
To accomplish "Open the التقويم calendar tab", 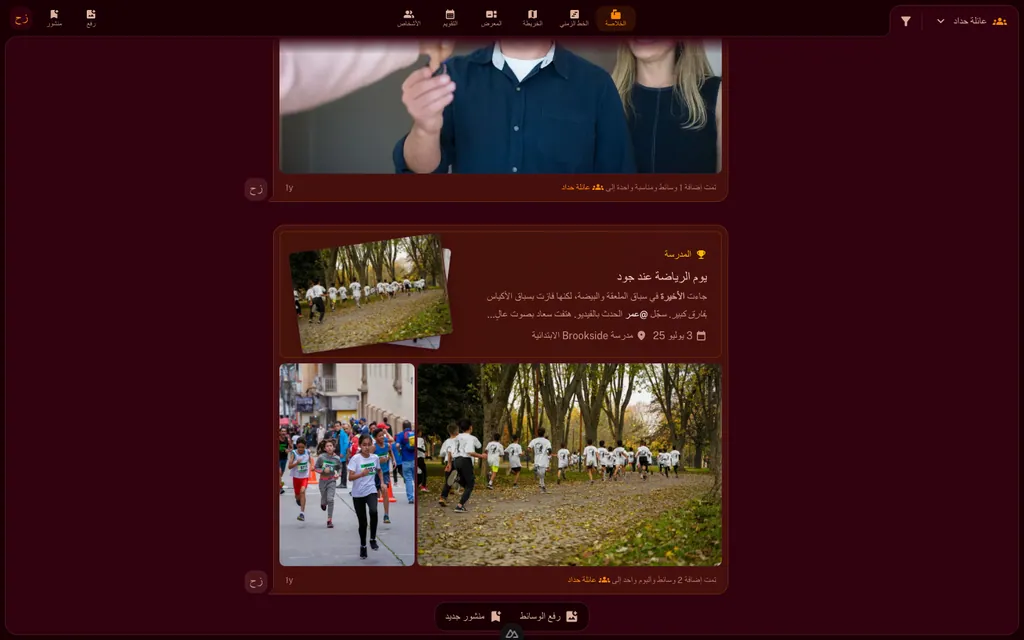I will pyautogui.click(x=450, y=18).
